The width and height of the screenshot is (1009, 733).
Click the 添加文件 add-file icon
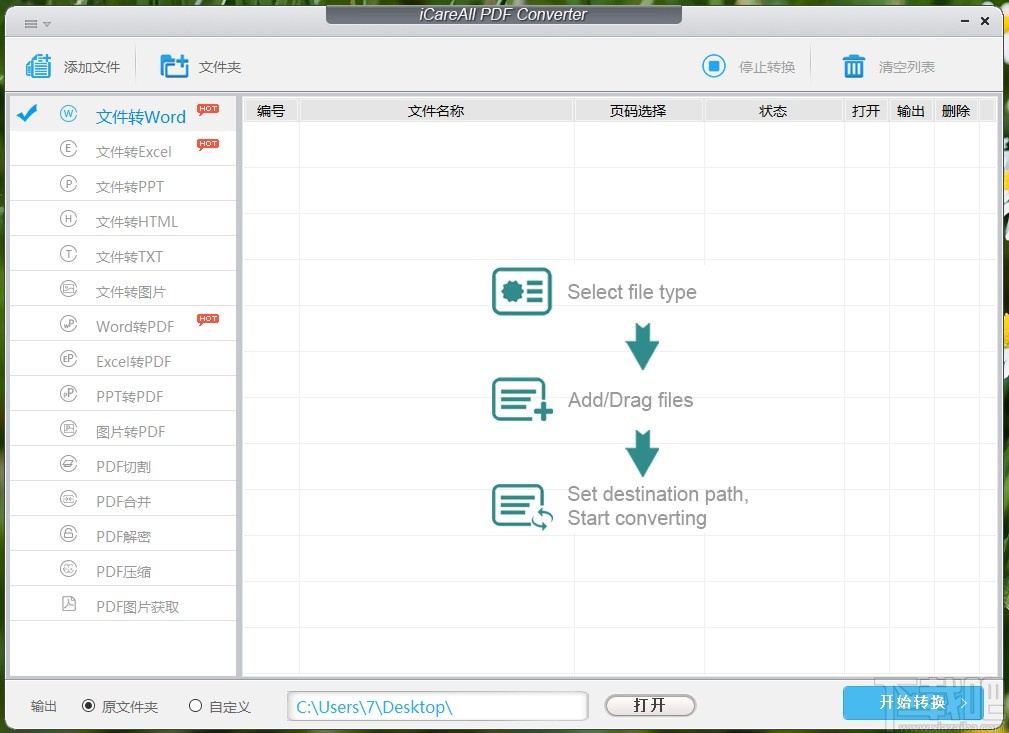tap(39, 66)
